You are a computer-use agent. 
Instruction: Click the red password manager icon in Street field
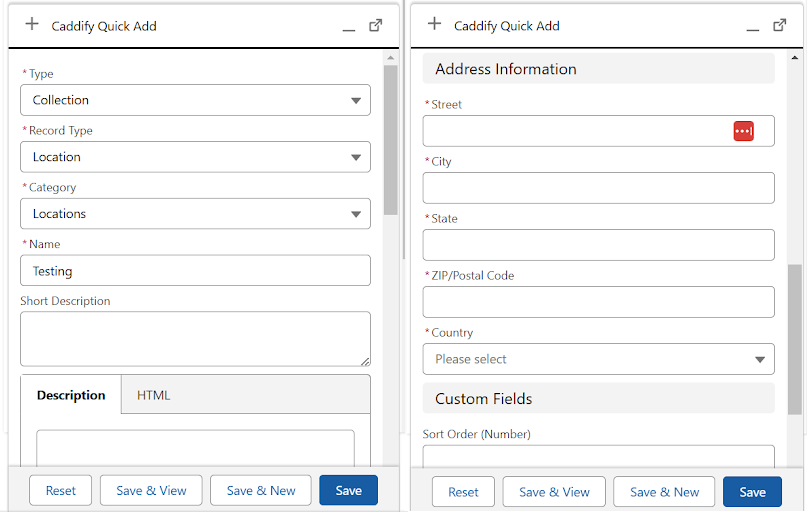(x=743, y=131)
